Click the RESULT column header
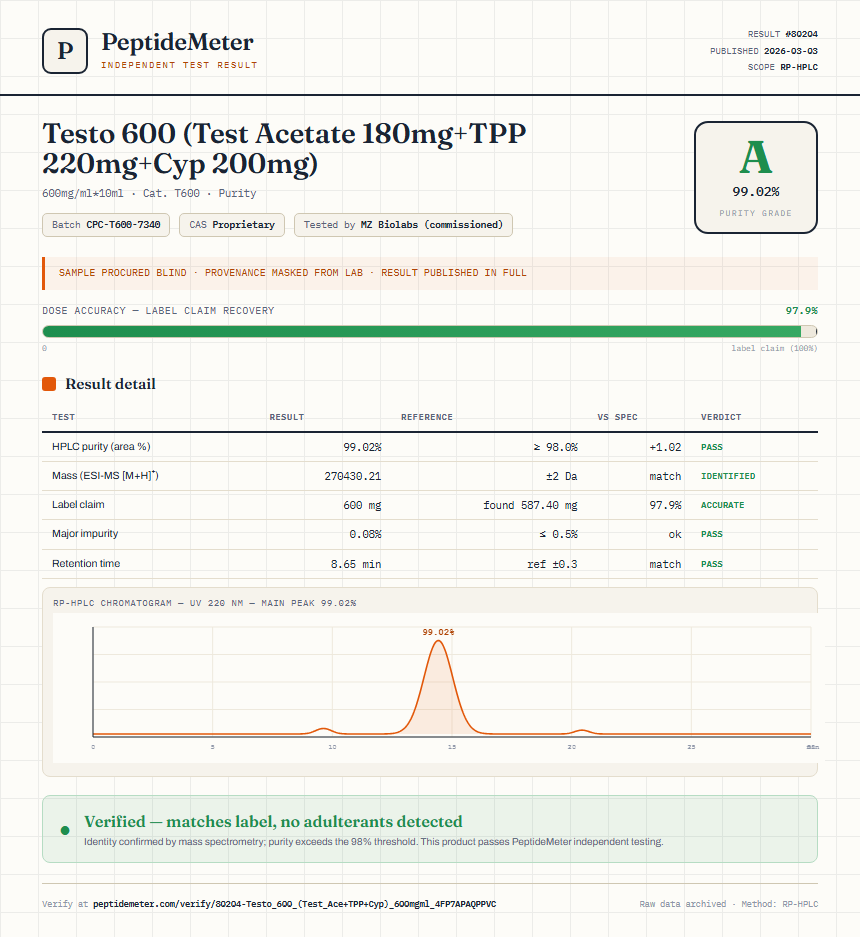The height and width of the screenshot is (937, 860). pyautogui.click(x=286, y=417)
